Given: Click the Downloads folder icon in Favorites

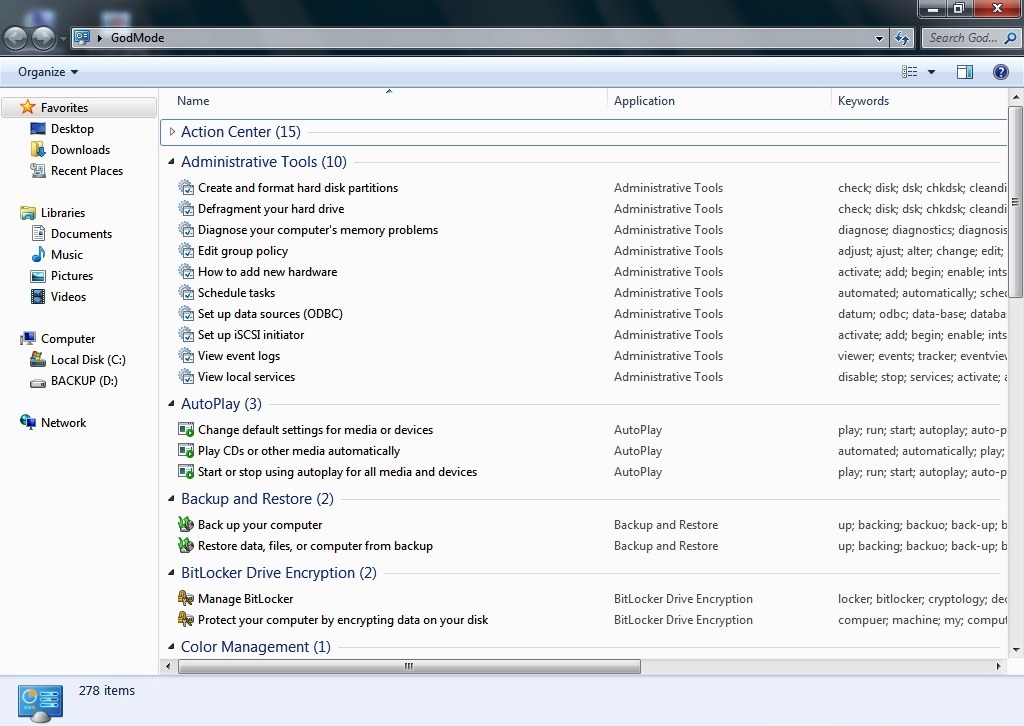Looking at the screenshot, I should [38, 150].
